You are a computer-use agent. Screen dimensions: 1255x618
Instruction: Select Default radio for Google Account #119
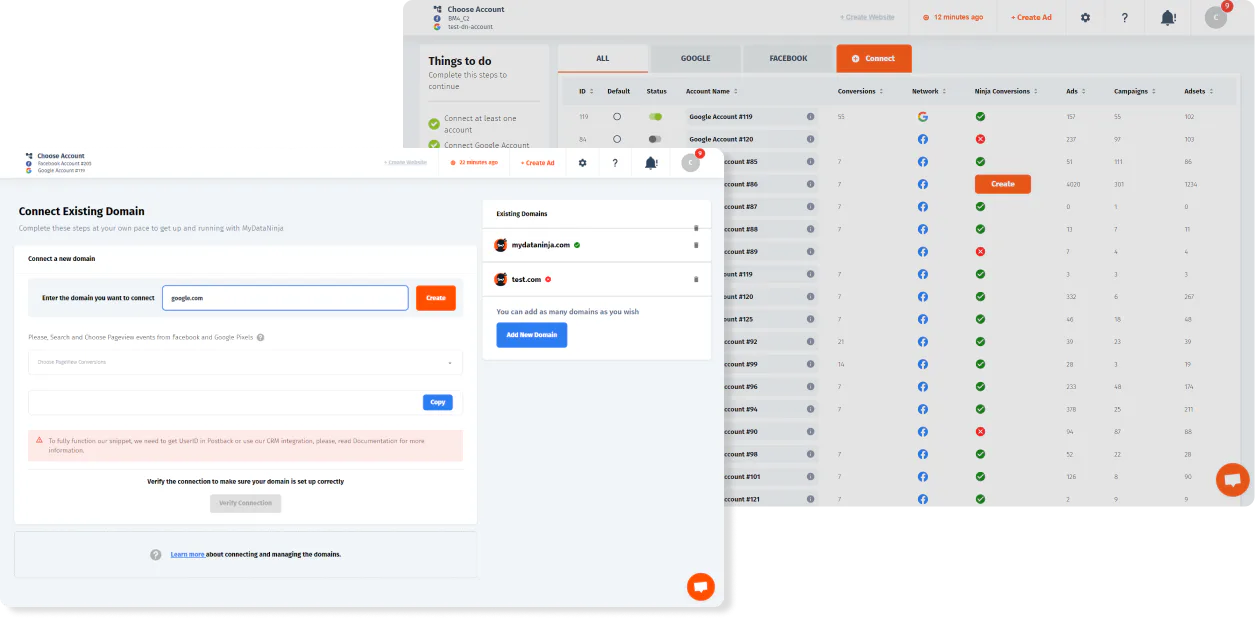pyautogui.click(x=617, y=117)
